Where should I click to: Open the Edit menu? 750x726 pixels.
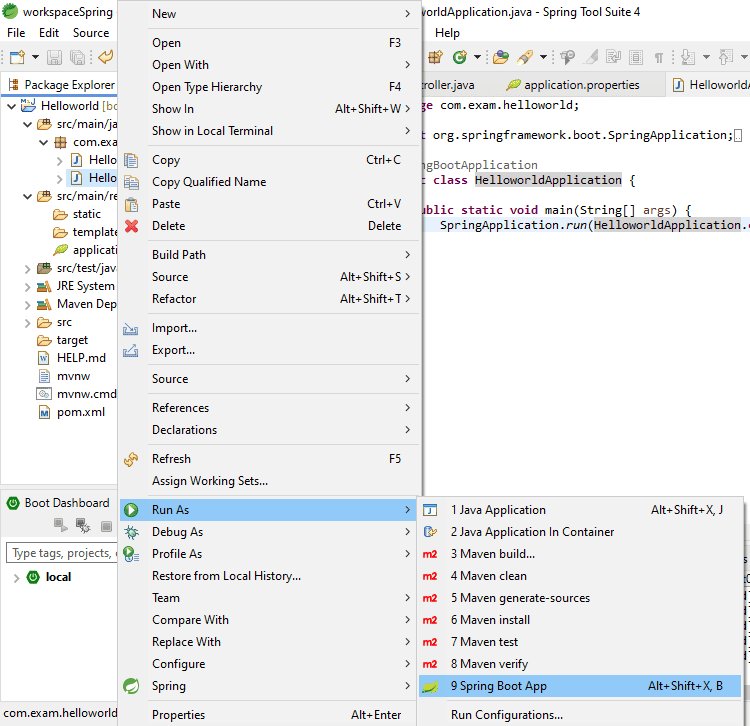click(x=49, y=33)
